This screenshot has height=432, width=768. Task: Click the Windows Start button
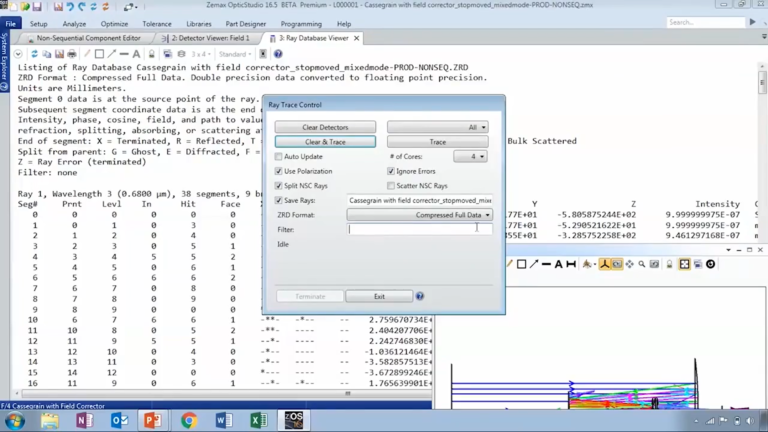(15, 421)
